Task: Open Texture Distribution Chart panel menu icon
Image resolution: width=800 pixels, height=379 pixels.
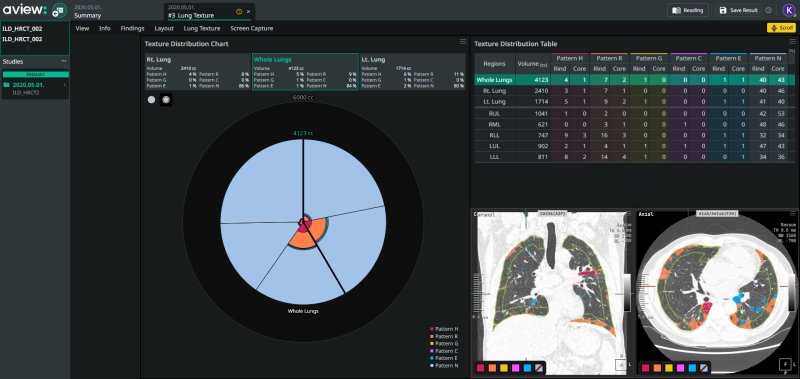Action: pos(463,42)
